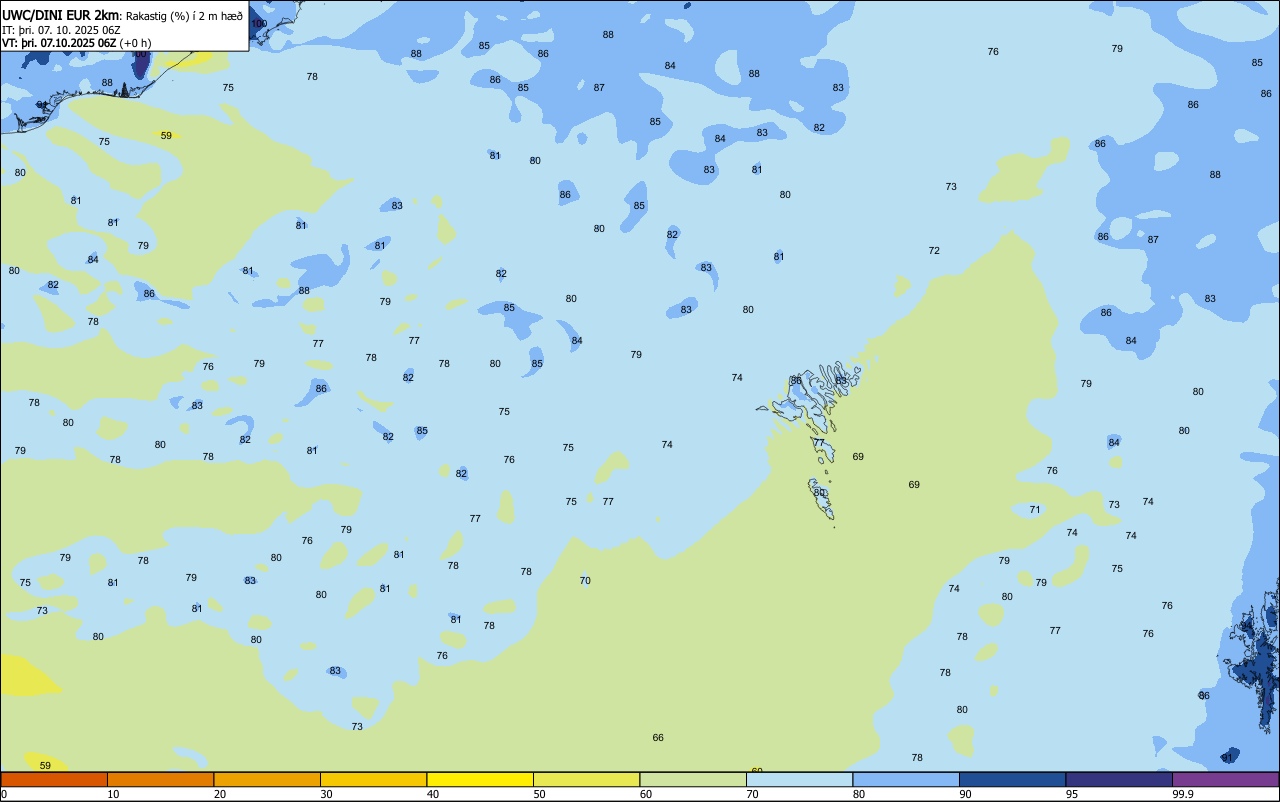Click the legend tick label '30'

[326, 794]
